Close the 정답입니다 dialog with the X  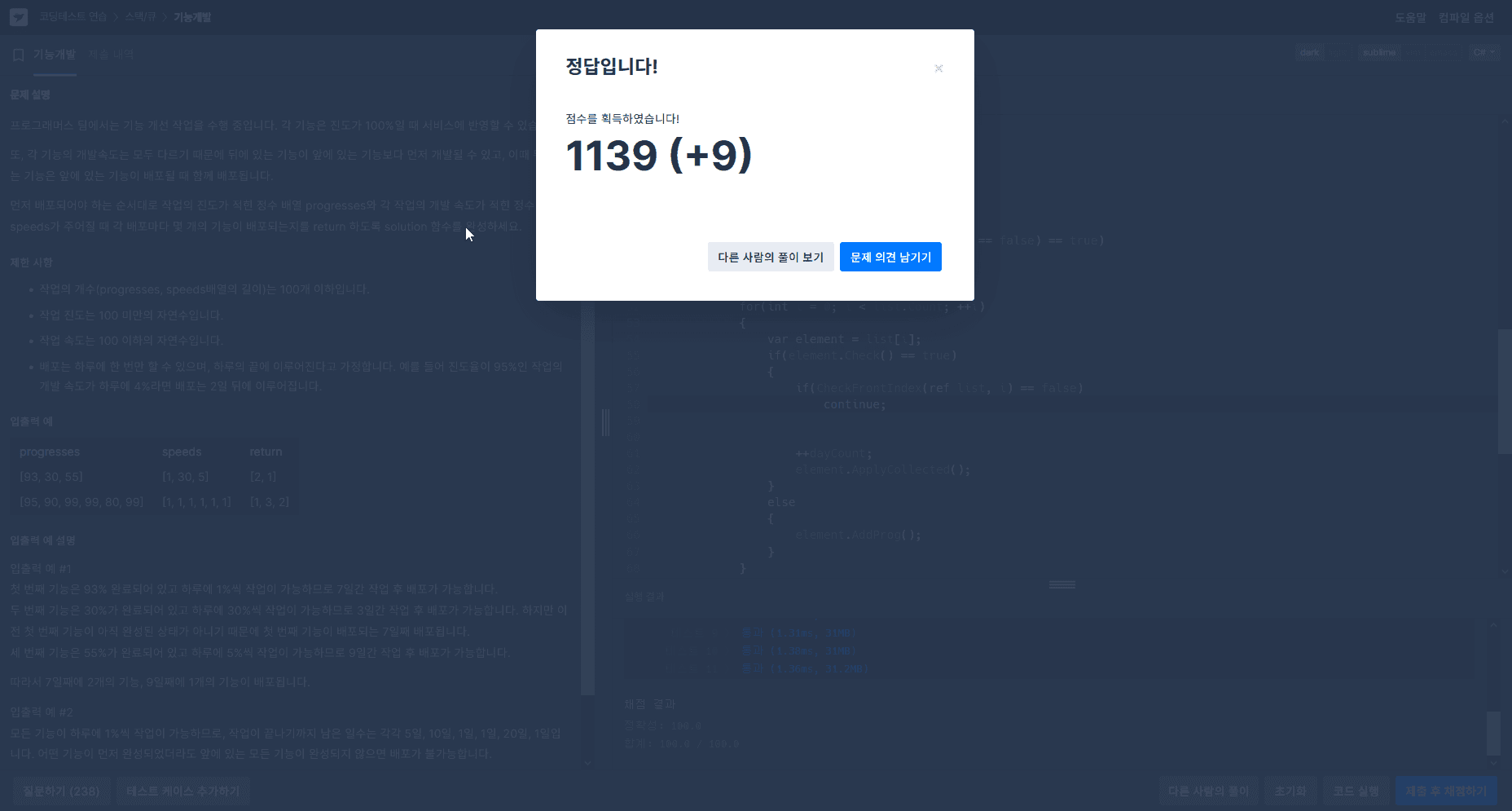[938, 68]
